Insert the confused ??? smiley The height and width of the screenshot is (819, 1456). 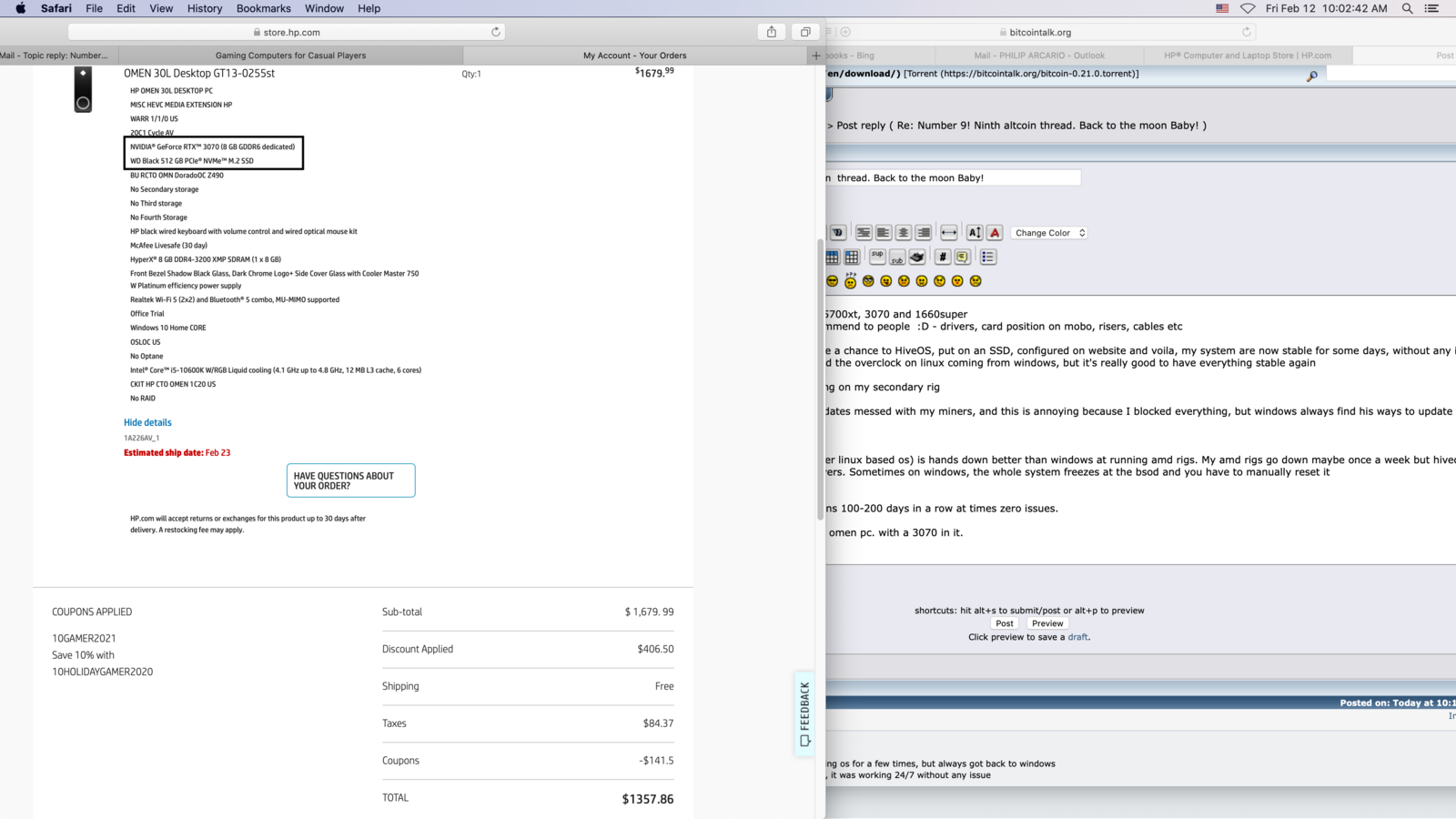tap(850, 280)
